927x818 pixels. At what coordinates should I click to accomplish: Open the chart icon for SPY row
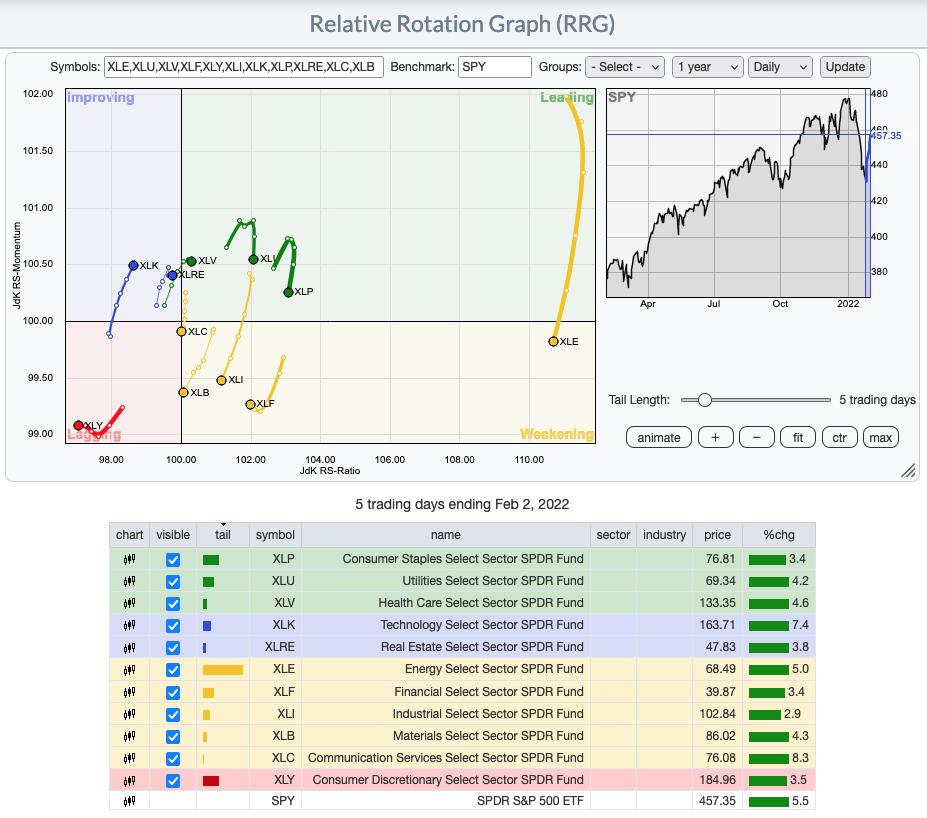(x=129, y=801)
